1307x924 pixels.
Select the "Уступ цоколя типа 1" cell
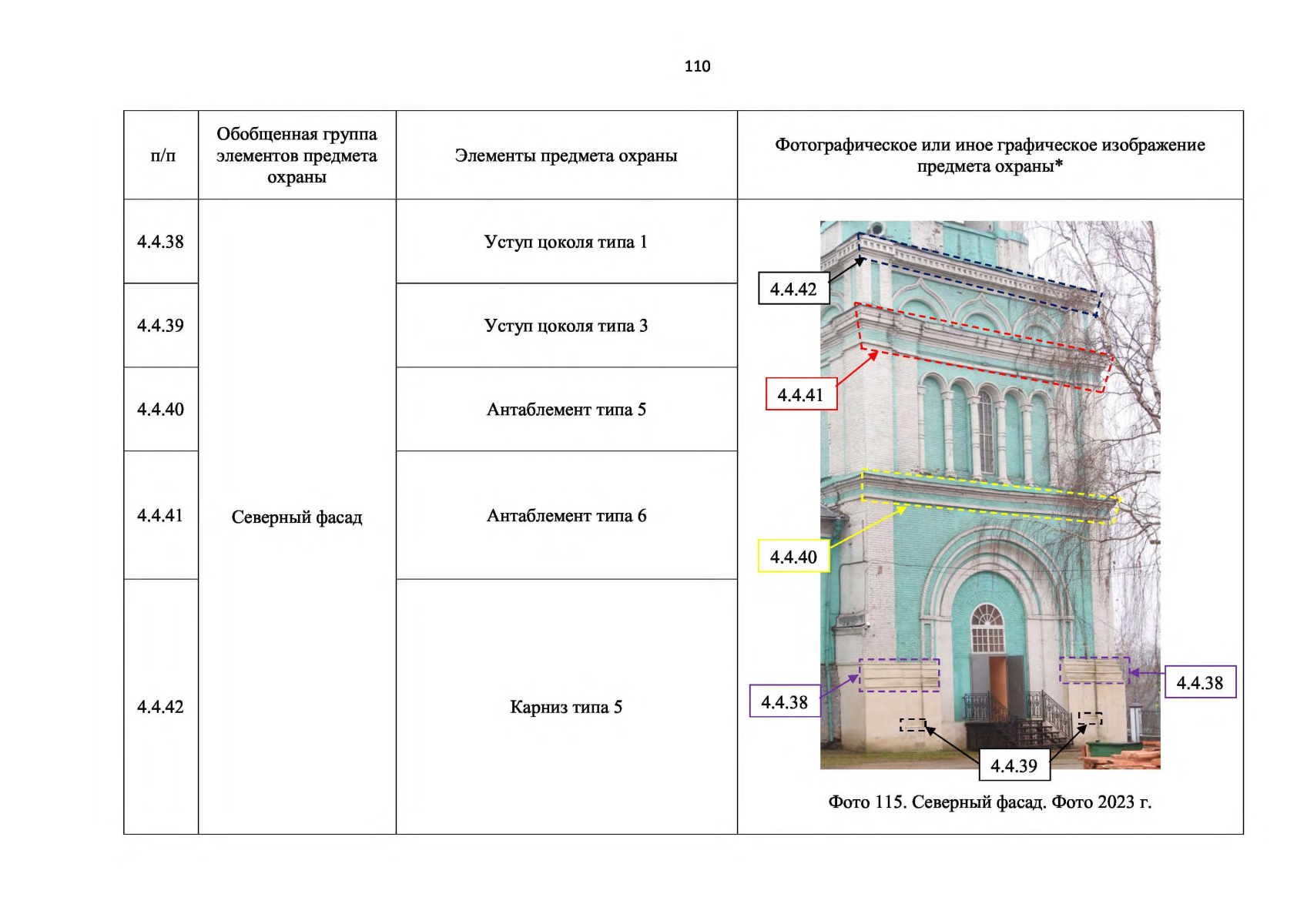click(x=566, y=242)
